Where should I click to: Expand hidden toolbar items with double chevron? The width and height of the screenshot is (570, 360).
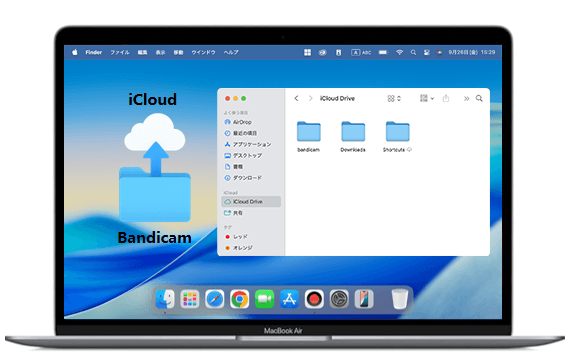[466, 98]
